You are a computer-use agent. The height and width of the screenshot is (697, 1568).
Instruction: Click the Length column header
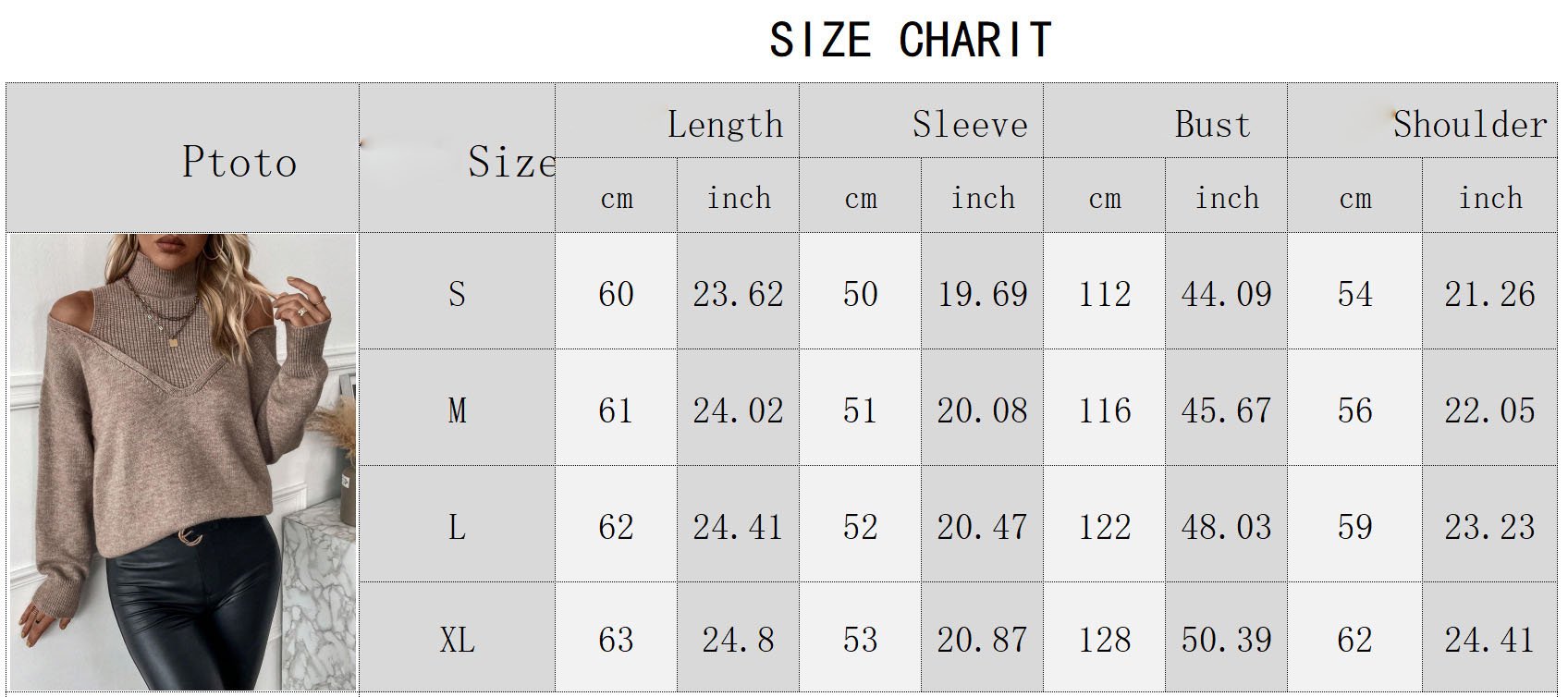coord(725,125)
